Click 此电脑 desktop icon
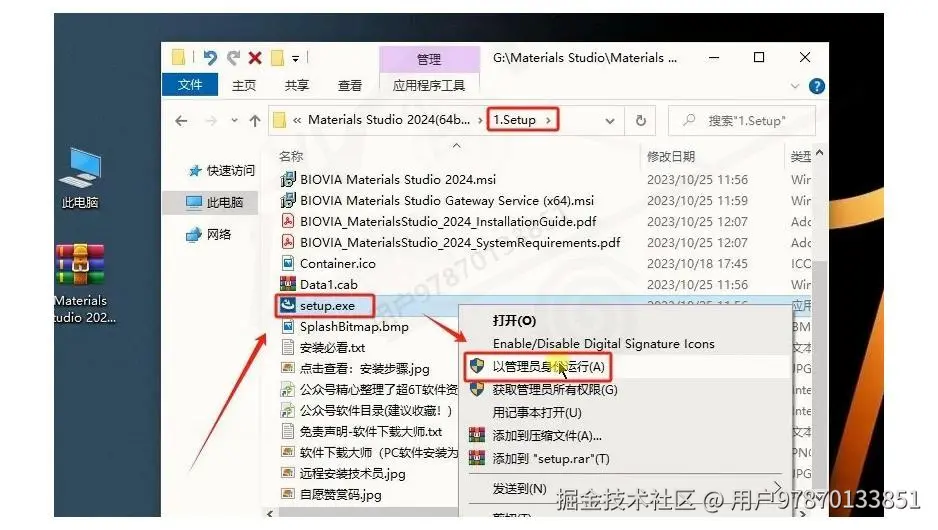The image size is (938, 530). pos(80,177)
